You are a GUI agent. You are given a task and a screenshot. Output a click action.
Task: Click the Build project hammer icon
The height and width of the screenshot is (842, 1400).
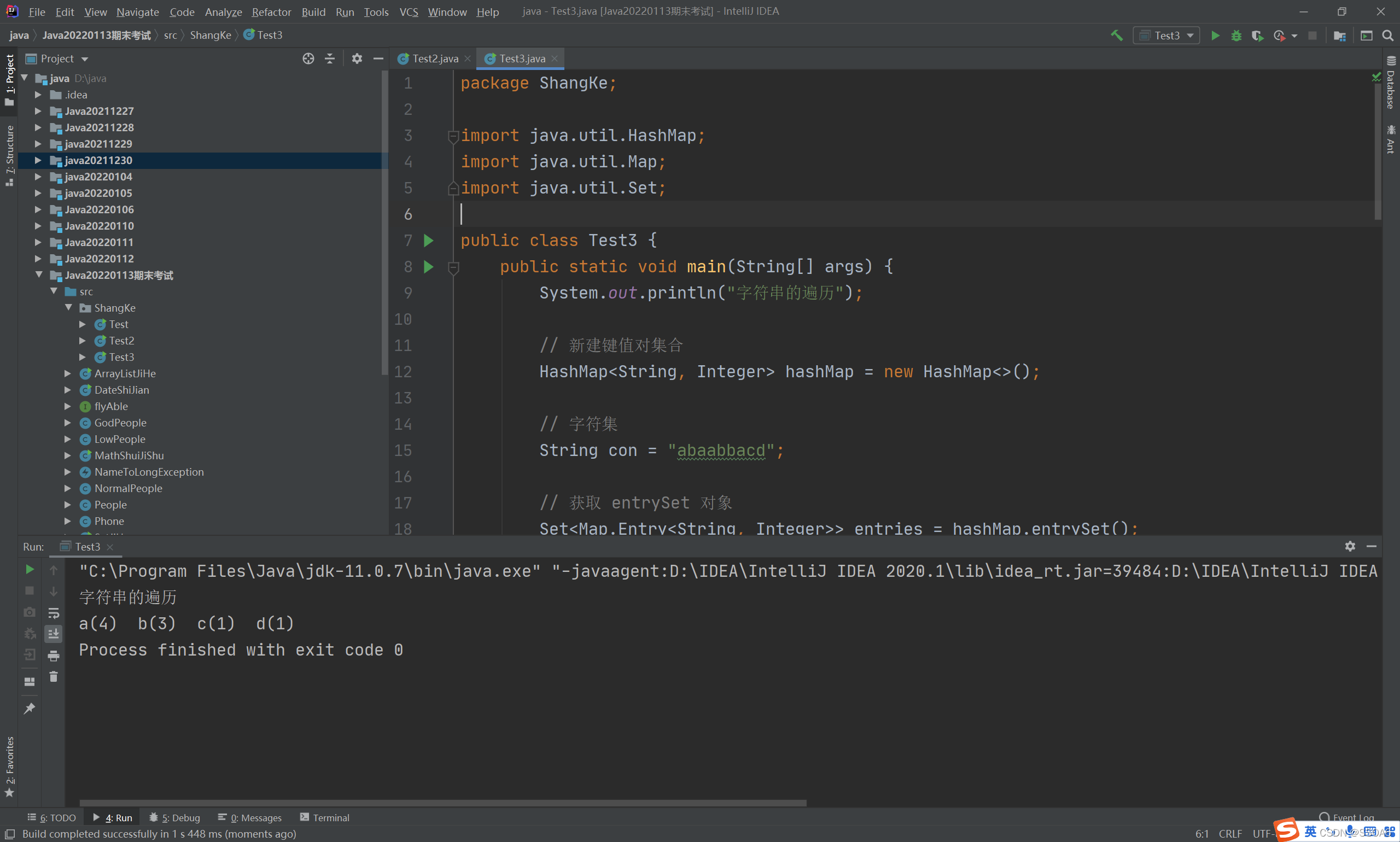pos(1116,36)
